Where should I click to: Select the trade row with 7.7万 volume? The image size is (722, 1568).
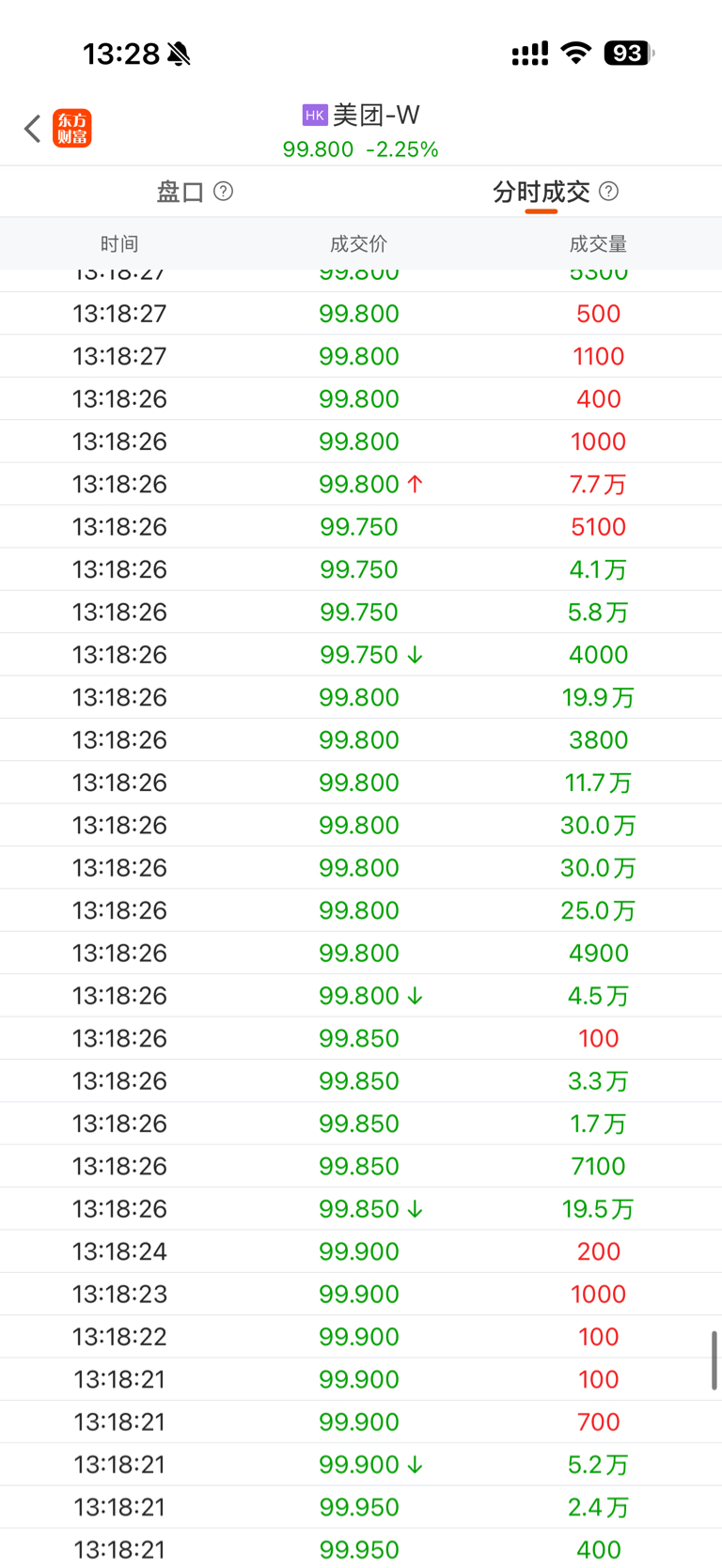pos(361,484)
